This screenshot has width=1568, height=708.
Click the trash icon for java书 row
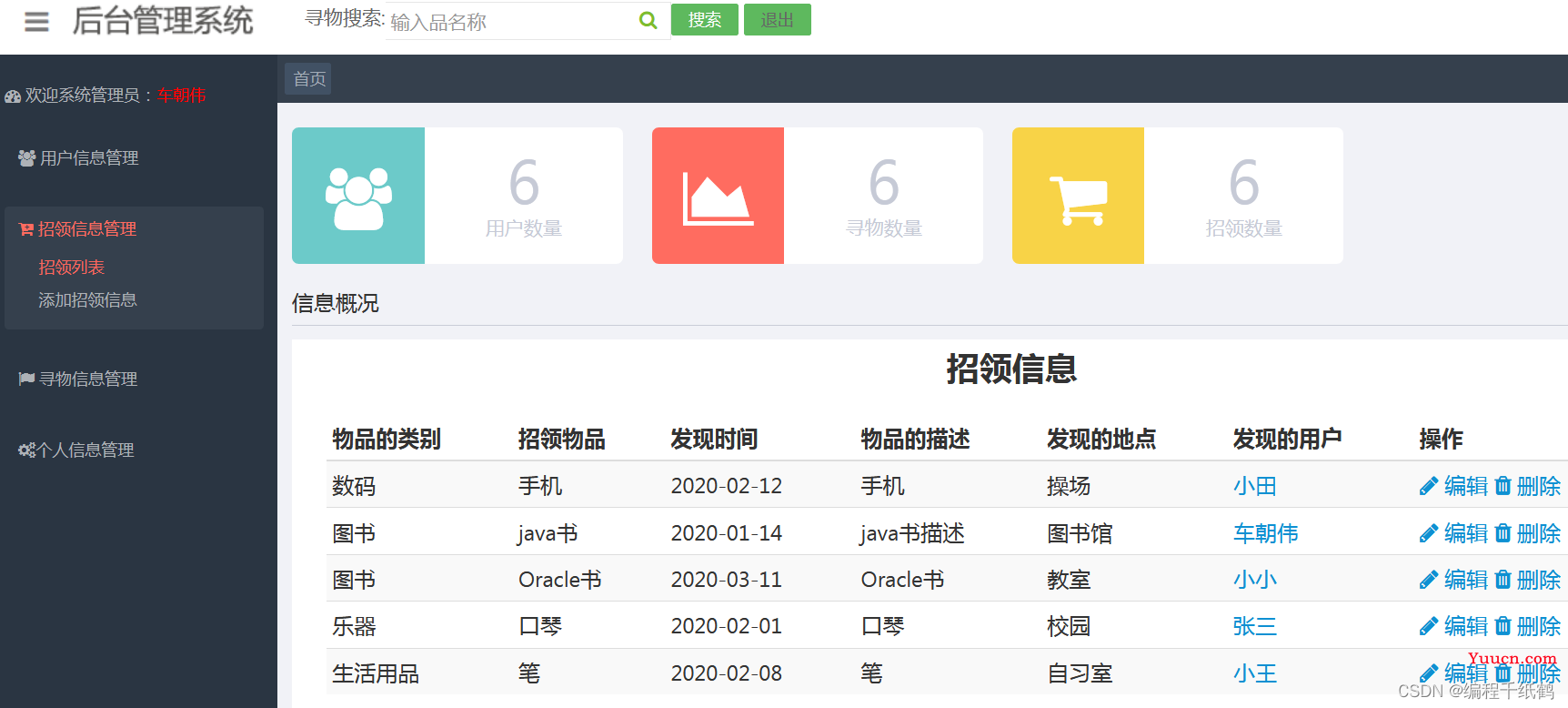point(1503,532)
